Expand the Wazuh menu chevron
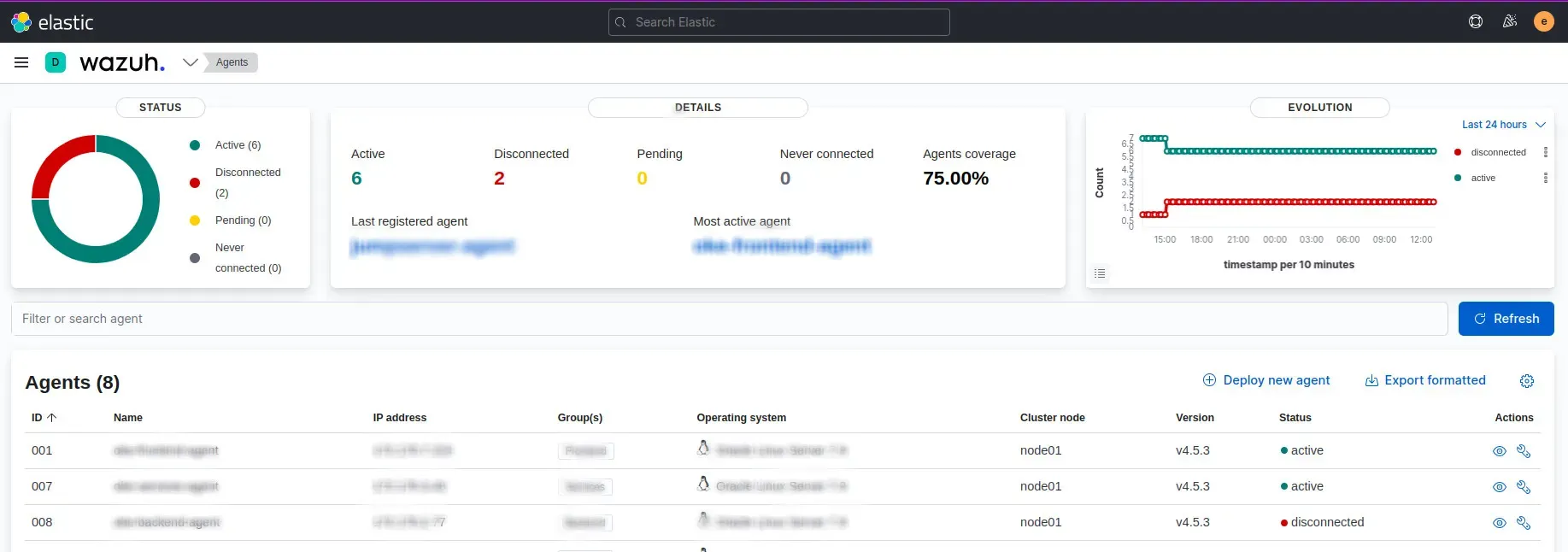 (191, 62)
